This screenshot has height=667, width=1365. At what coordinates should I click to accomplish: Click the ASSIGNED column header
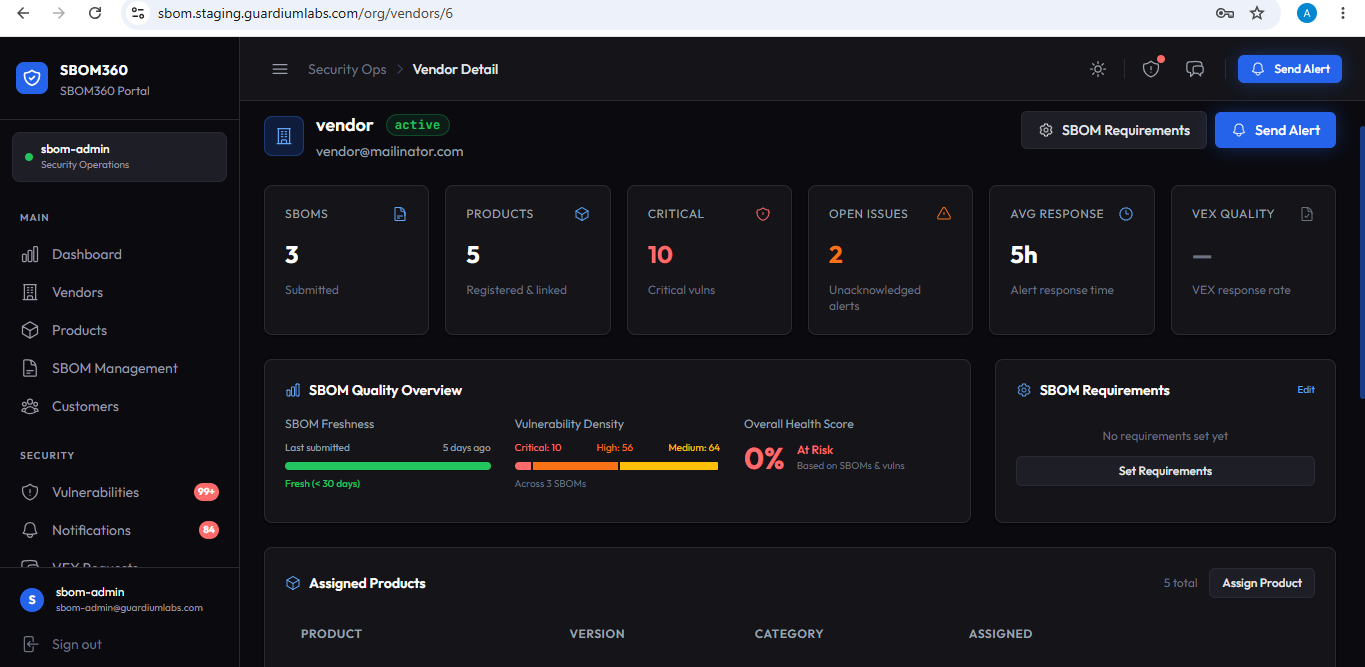point(1000,634)
